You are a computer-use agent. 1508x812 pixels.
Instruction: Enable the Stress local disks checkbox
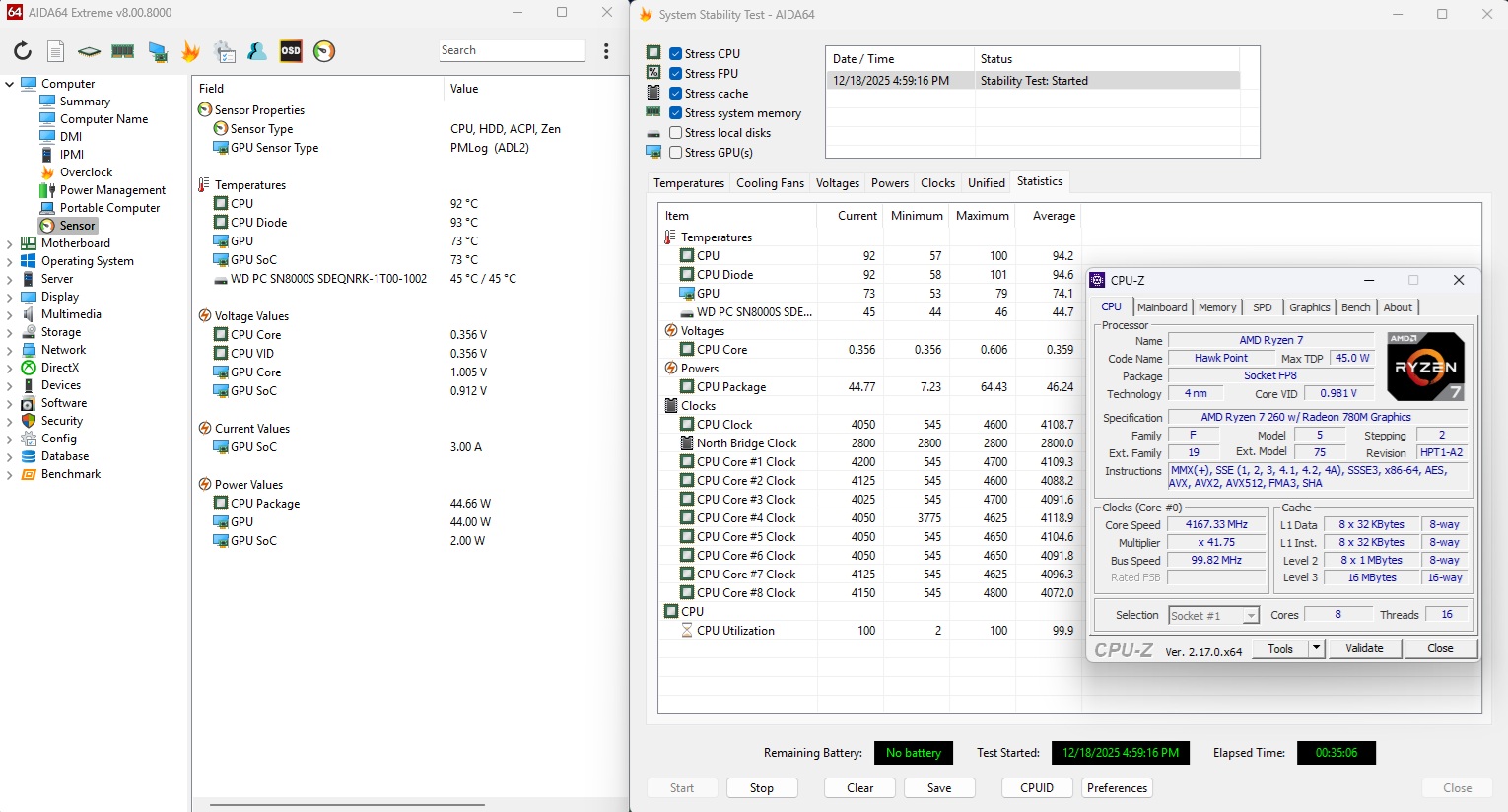[675, 133]
